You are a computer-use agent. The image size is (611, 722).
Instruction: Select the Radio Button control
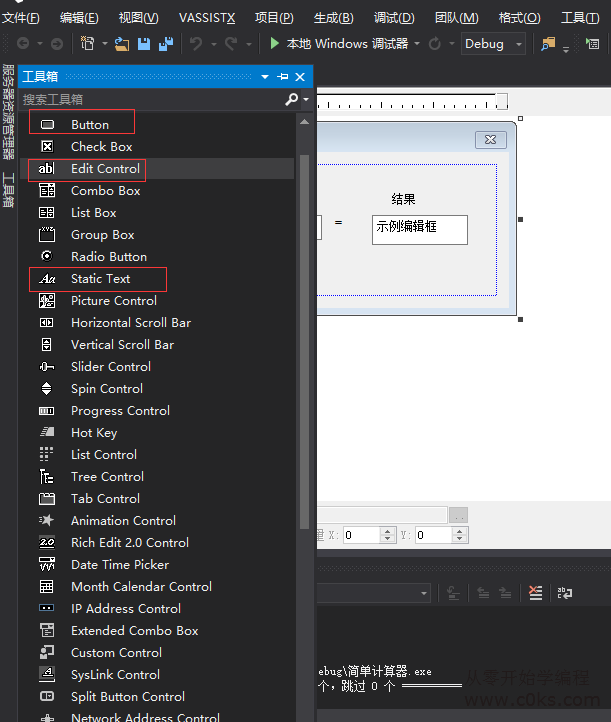click(x=108, y=257)
